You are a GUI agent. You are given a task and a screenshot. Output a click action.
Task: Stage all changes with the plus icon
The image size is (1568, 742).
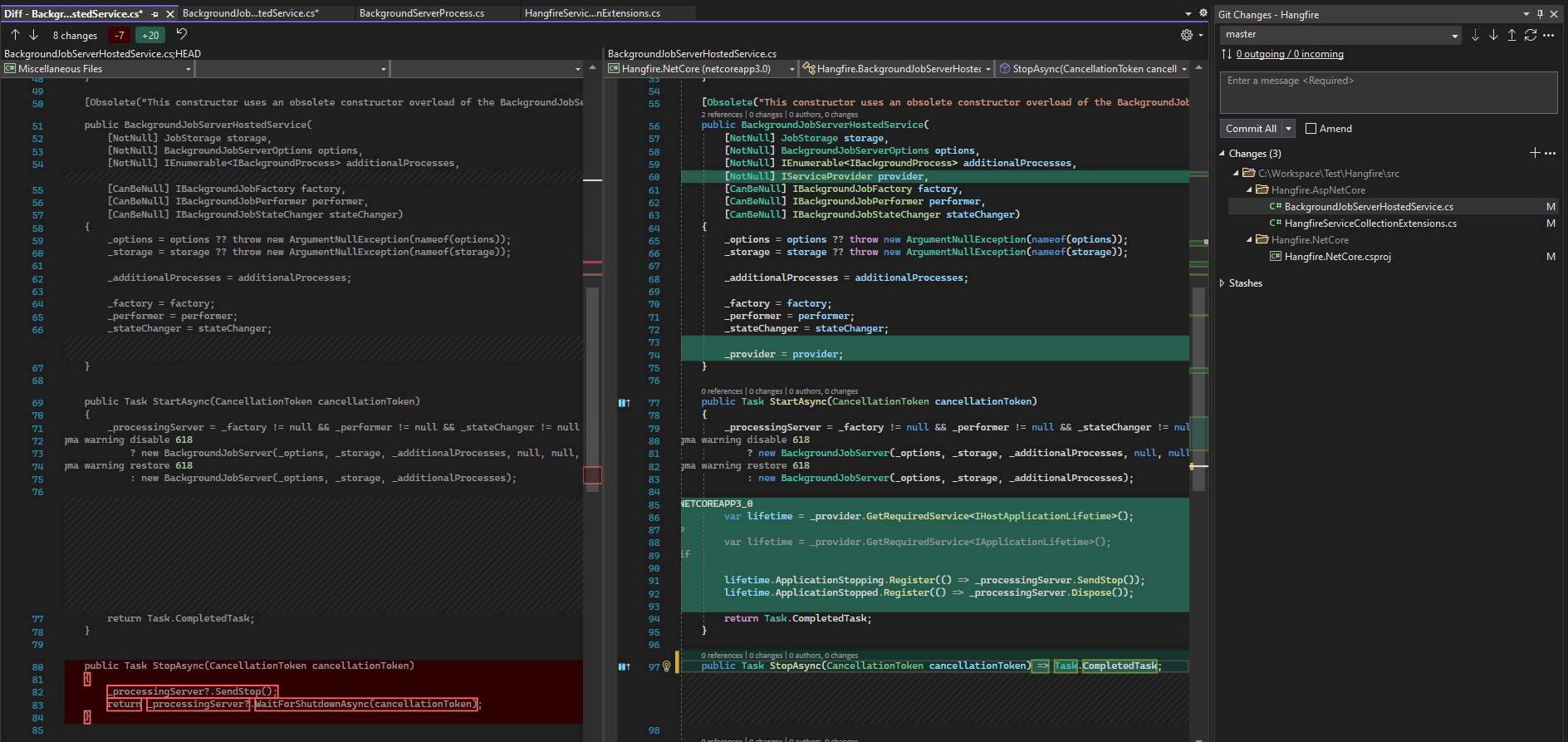(x=1535, y=153)
